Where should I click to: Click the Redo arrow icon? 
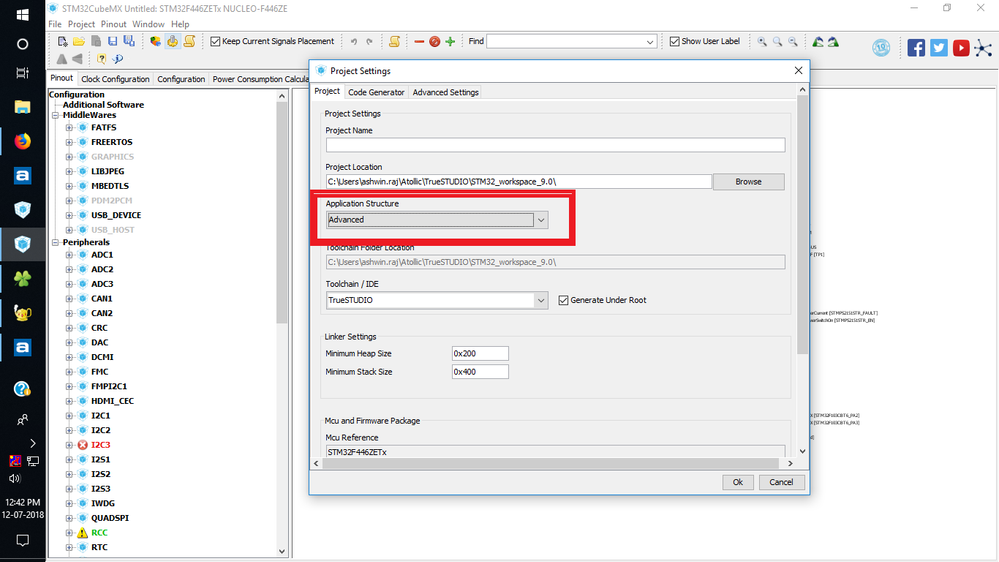tap(370, 41)
